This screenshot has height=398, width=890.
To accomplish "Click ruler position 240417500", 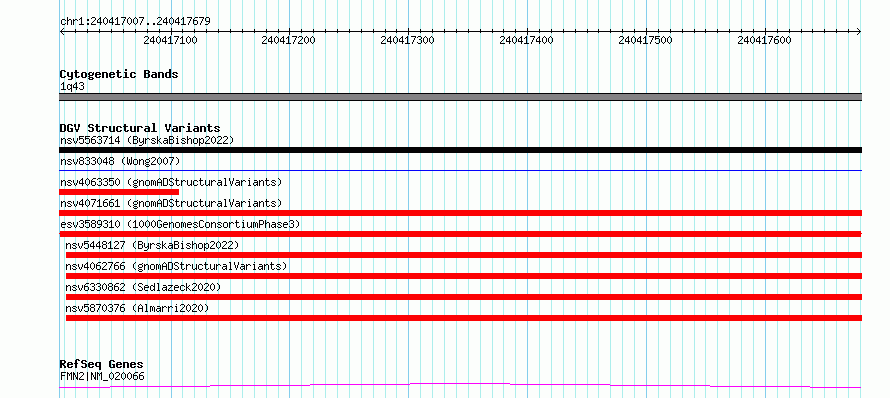I will tap(646, 40).
